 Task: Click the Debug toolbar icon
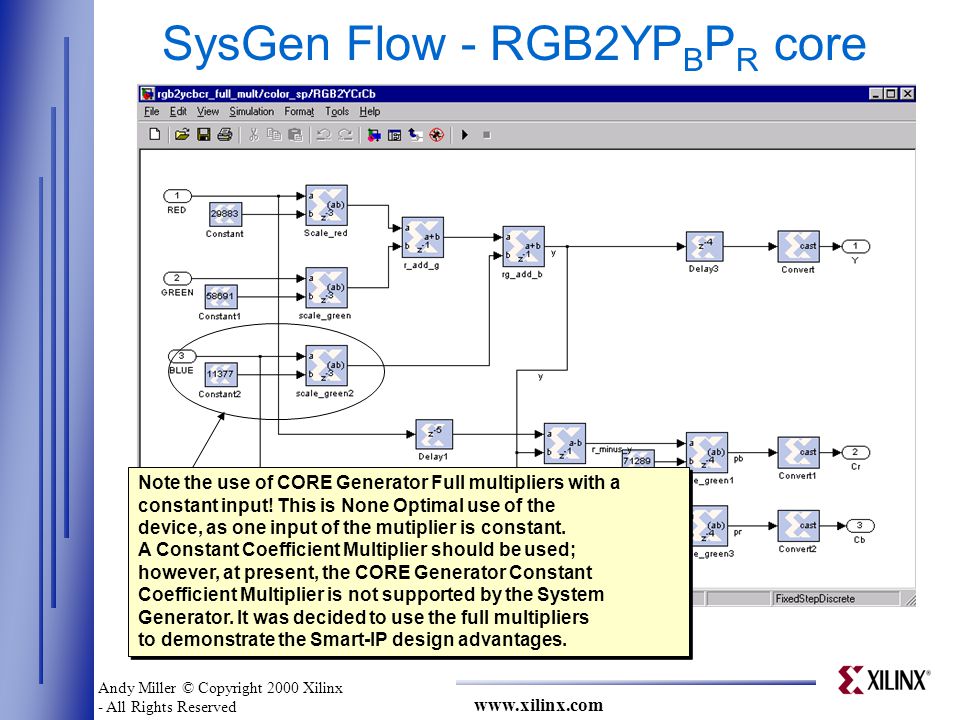pyautogui.click(x=437, y=135)
